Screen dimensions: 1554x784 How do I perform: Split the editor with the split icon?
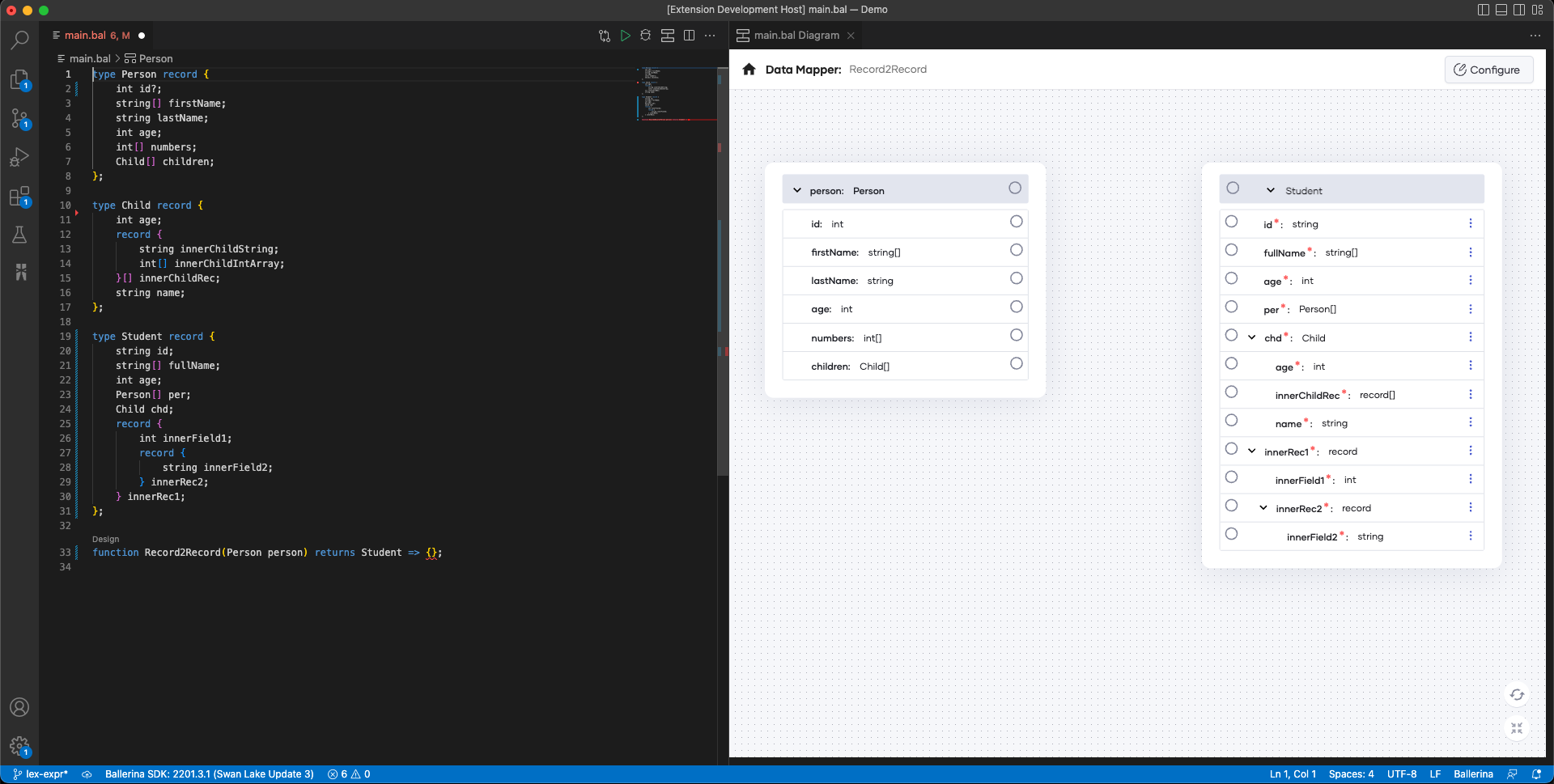[689, 36]
